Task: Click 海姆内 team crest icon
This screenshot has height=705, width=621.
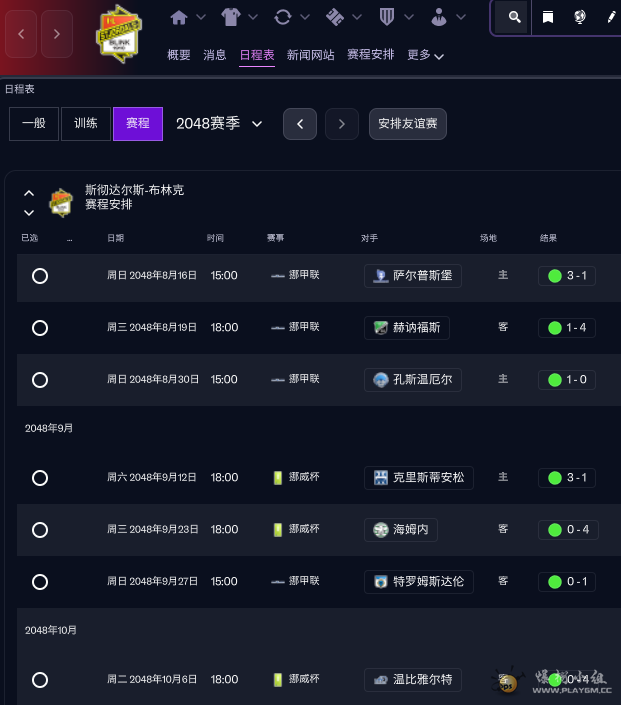Action: (381, 530)
